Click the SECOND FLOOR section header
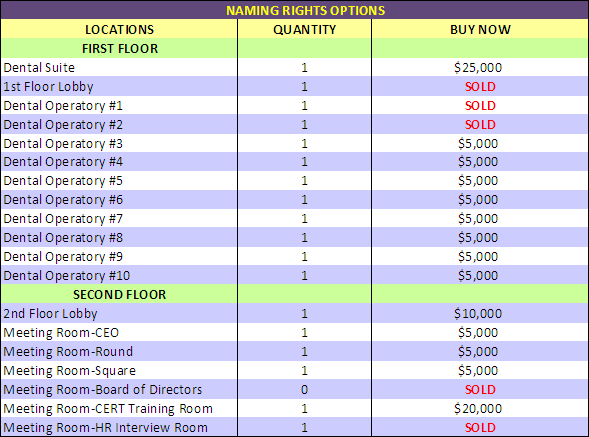This screenshot has width=589, height=437. pyautogui.click(x=119, y=295)
